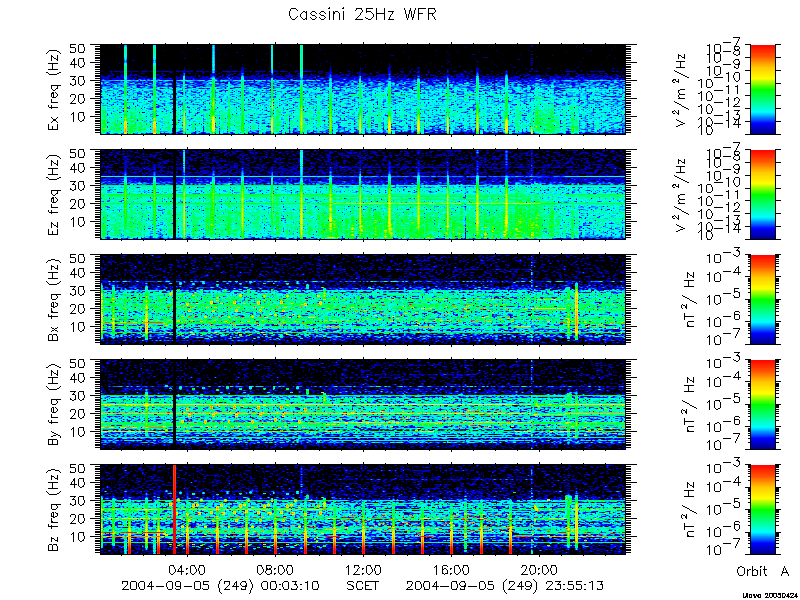This screenshot has height=600, width=800.
Task: Select the "Bz freq (Hz)" axis label
Action: coord(55,509)
